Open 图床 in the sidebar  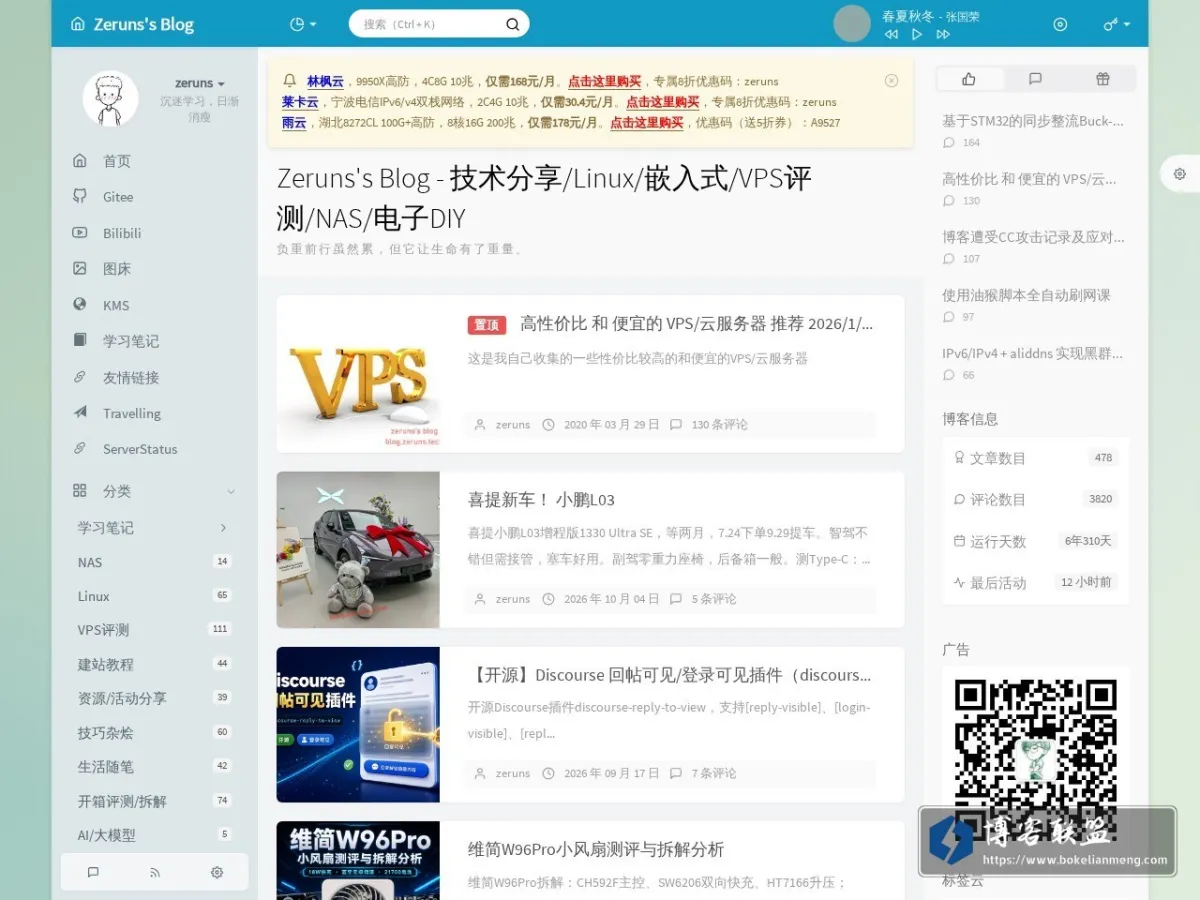pyautogui.click(x=116, y=269)
